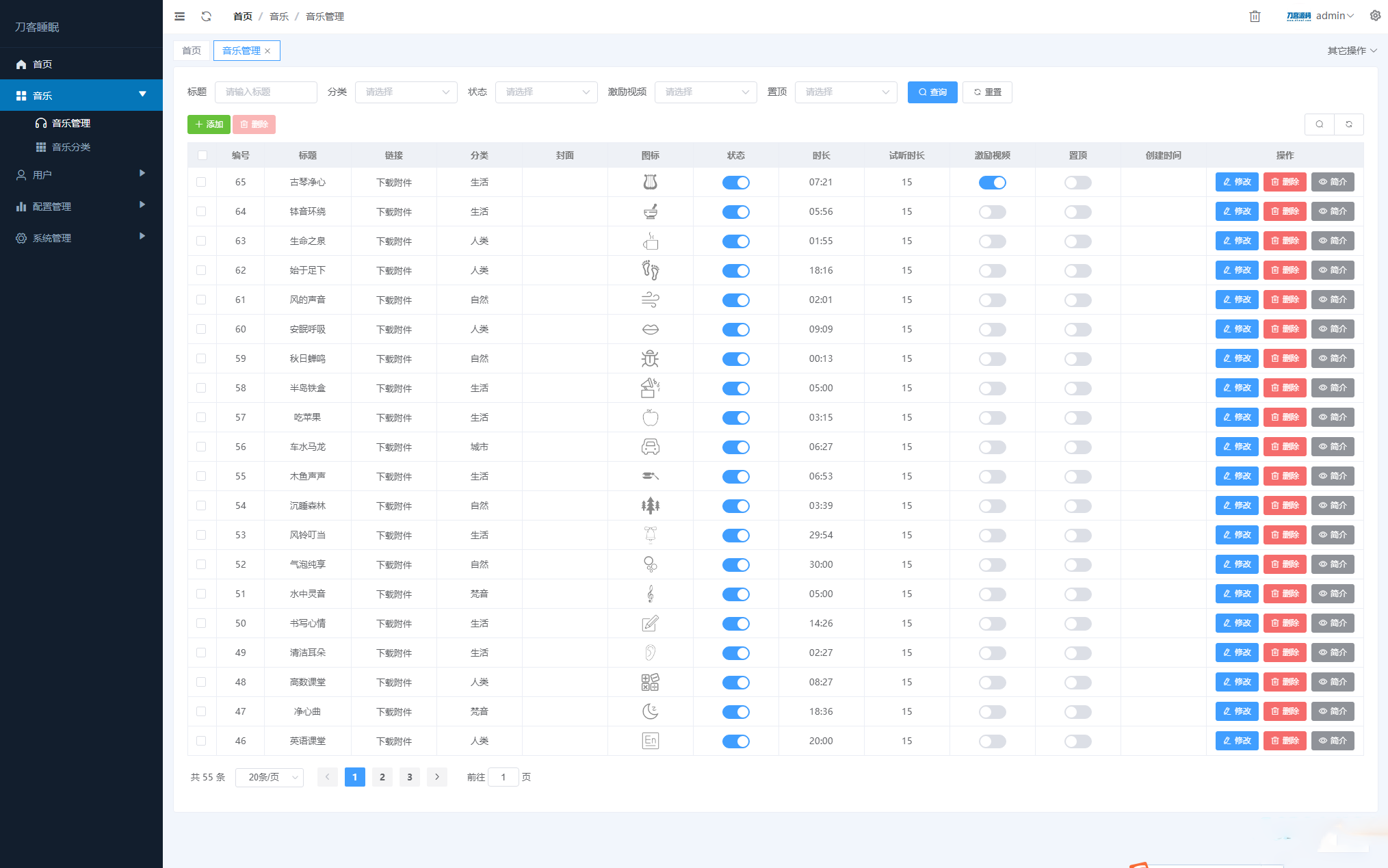Click the music note icon for track 51
This screenshot has width=1388, height=868.
click(x=651, y=593)
